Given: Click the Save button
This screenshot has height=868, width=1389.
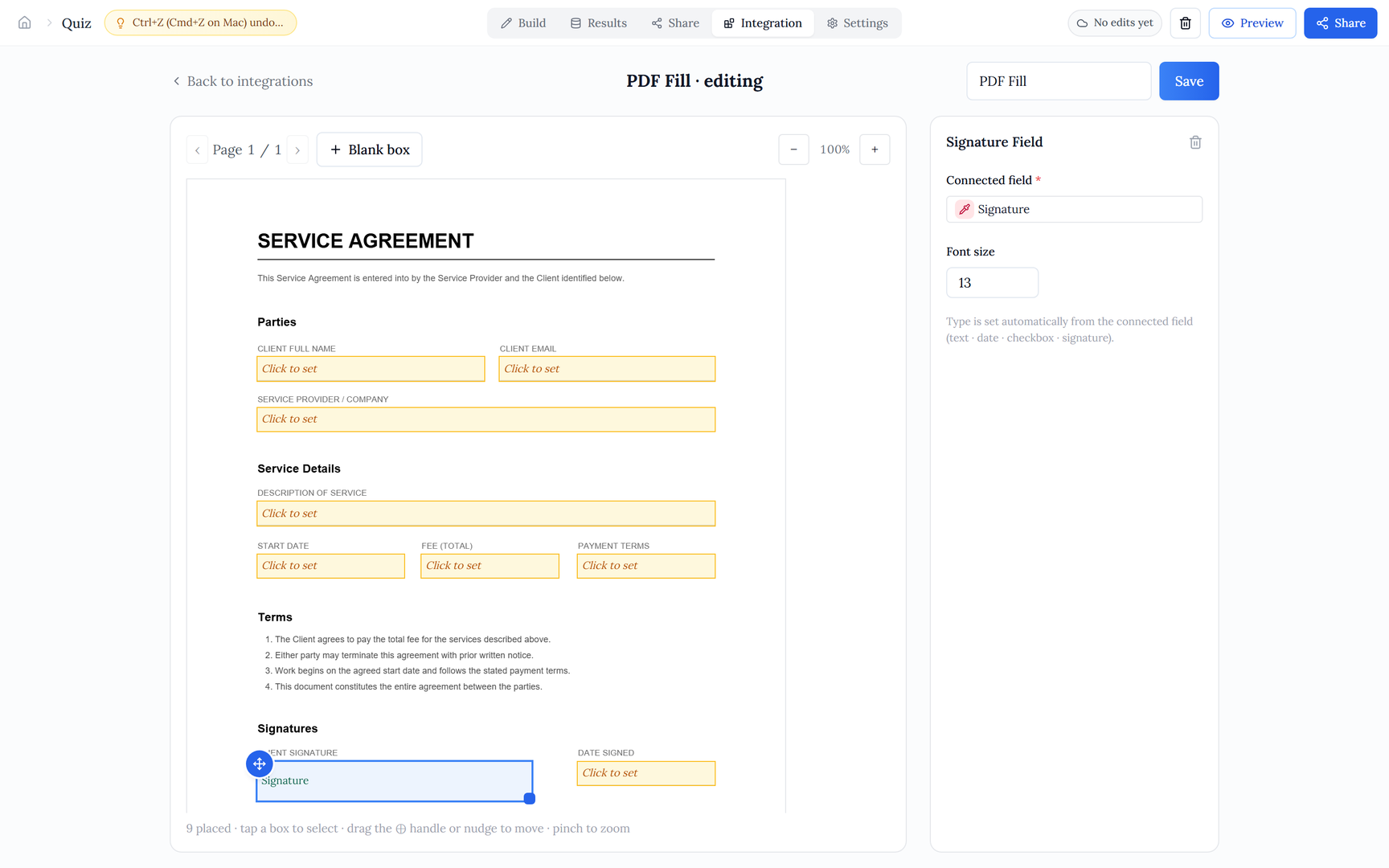Looking at the screenshot, I should tap(1189, 81).
